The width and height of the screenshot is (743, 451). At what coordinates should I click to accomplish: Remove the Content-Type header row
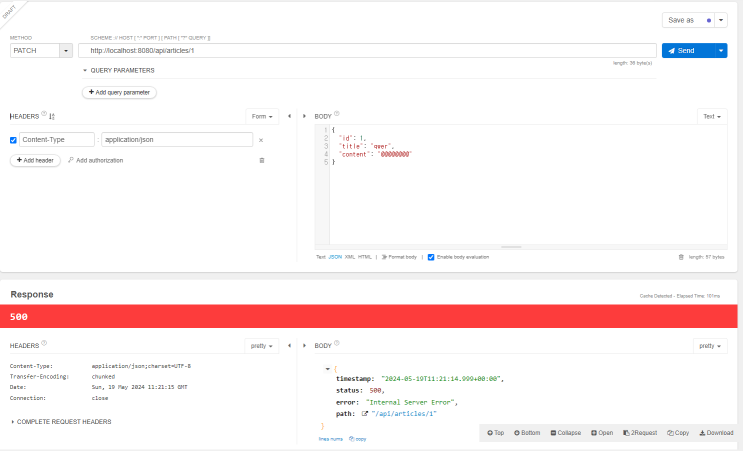[261, 141]
